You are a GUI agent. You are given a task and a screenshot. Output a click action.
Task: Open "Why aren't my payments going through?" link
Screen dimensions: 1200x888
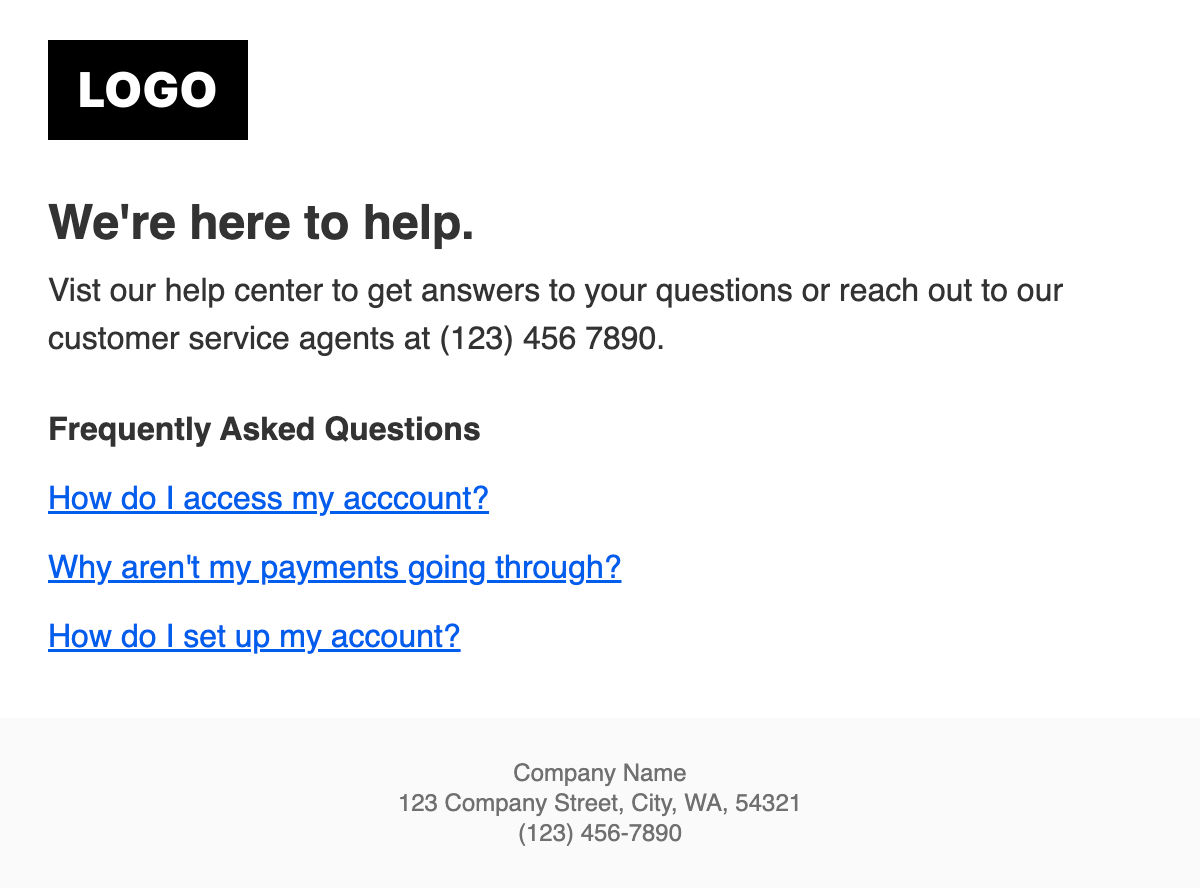pyautogui.click(x=334, y=567)
